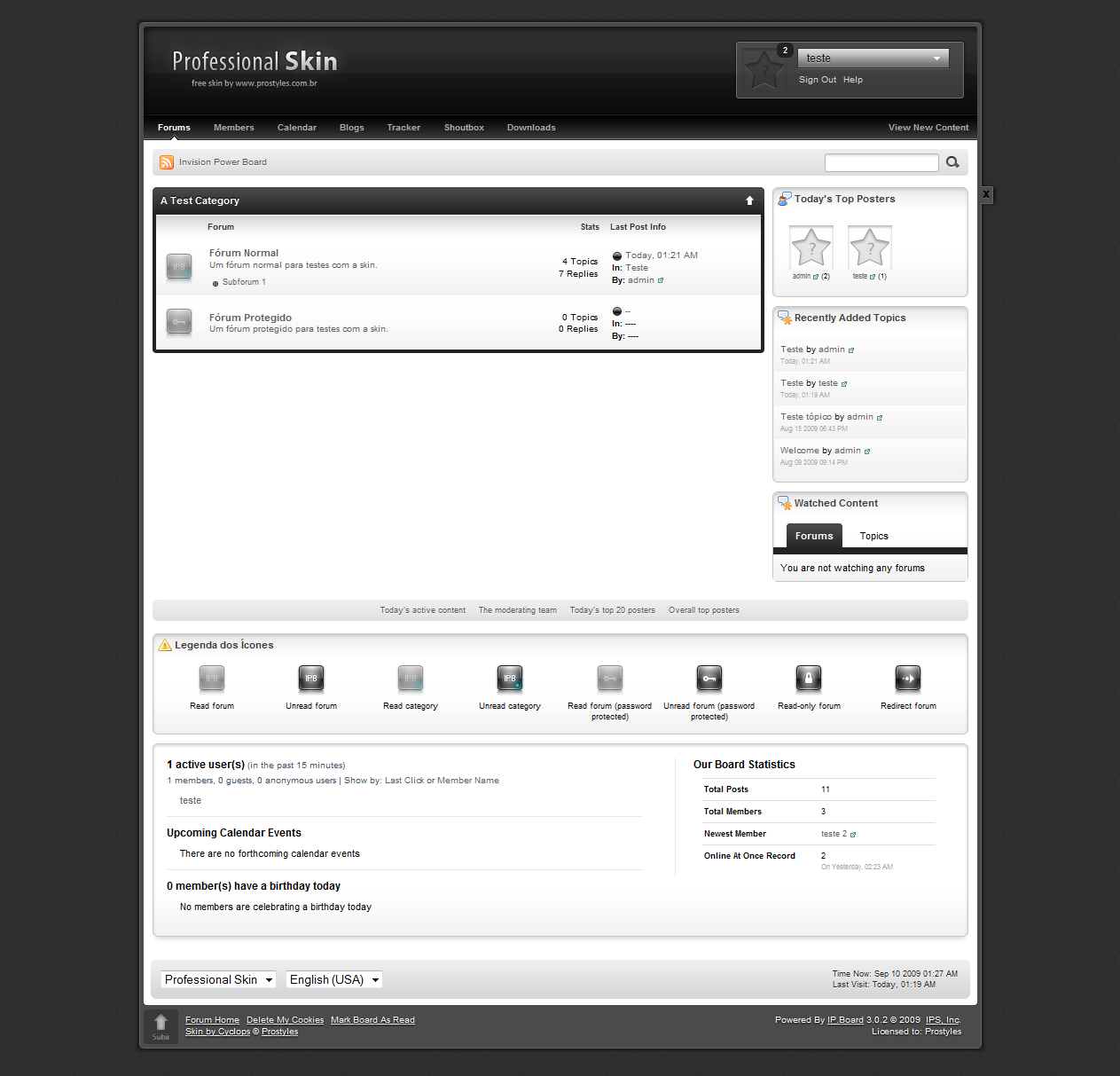Viewport: 1120px width, 1076px height.
Task: Click View New Content link
Action: click(x=928, y=128)
